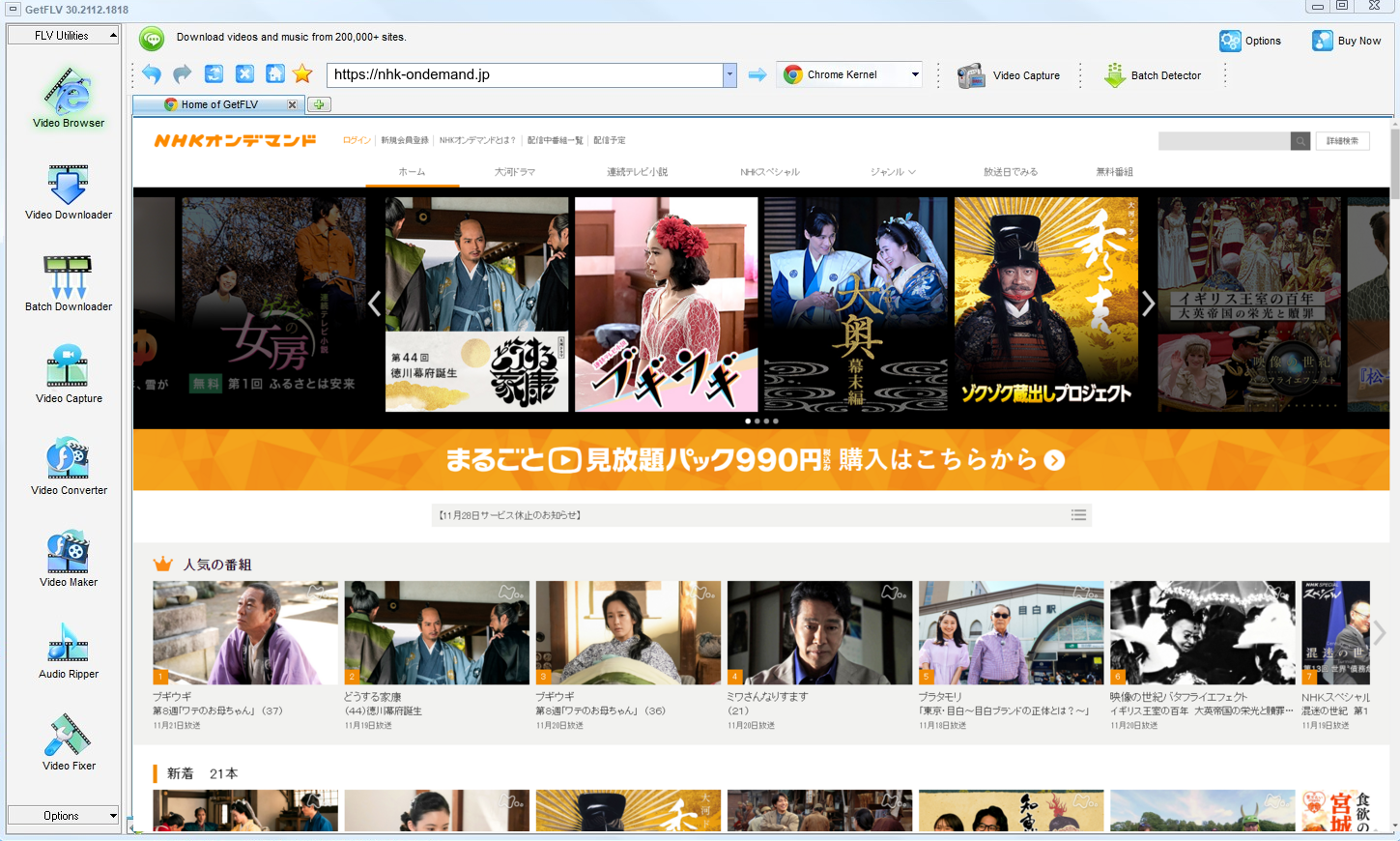Open ranked #5 ブラタモリ thumbnail

point(1011,633)
